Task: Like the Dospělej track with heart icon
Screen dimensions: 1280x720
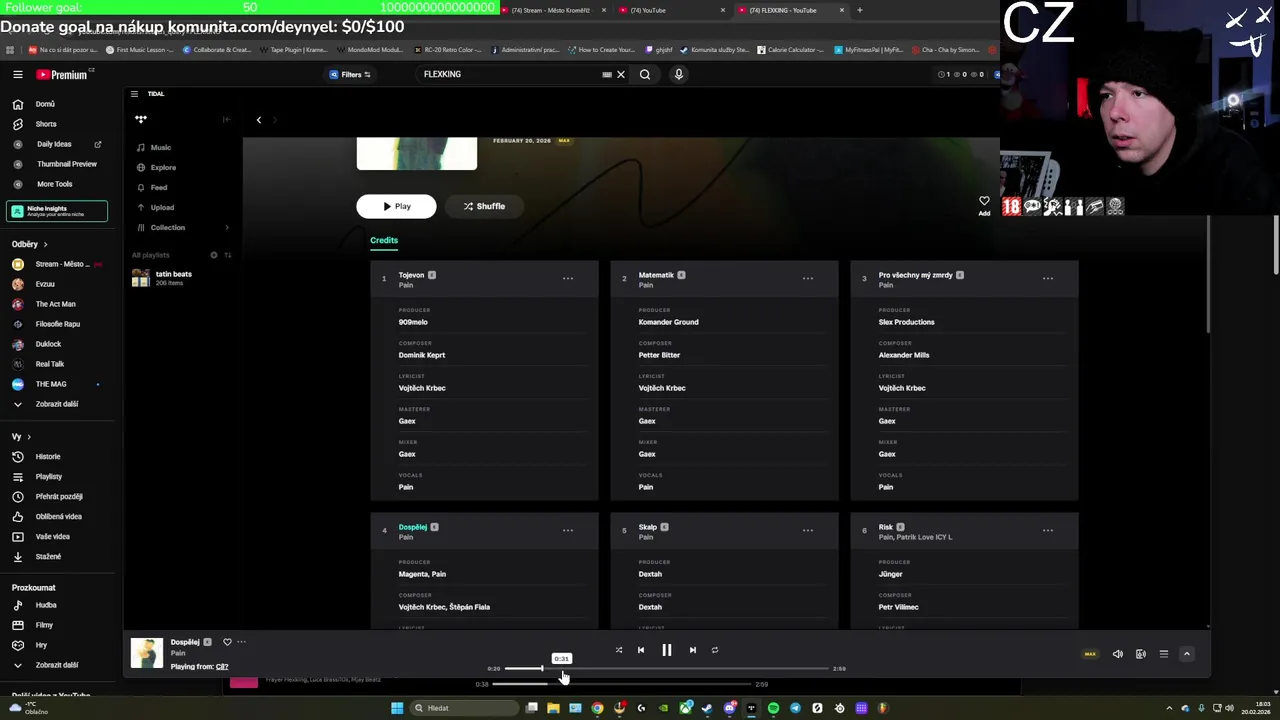Action: pyautogui.click(x=227, y=642)
